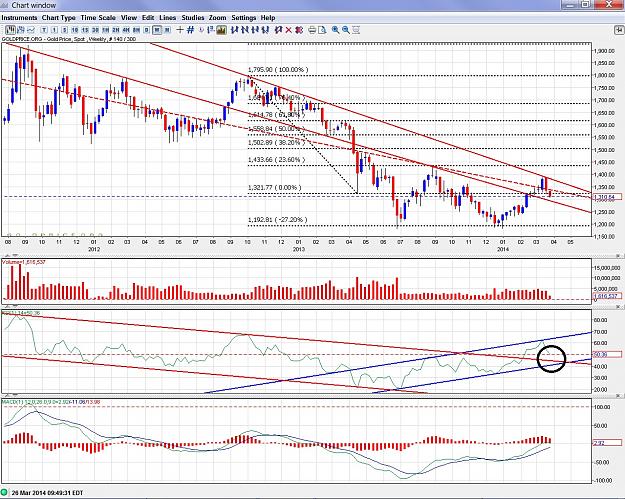Select the 15 minute timeframe
The height and width of the screenshot is (499, 625).
[85, 30]
